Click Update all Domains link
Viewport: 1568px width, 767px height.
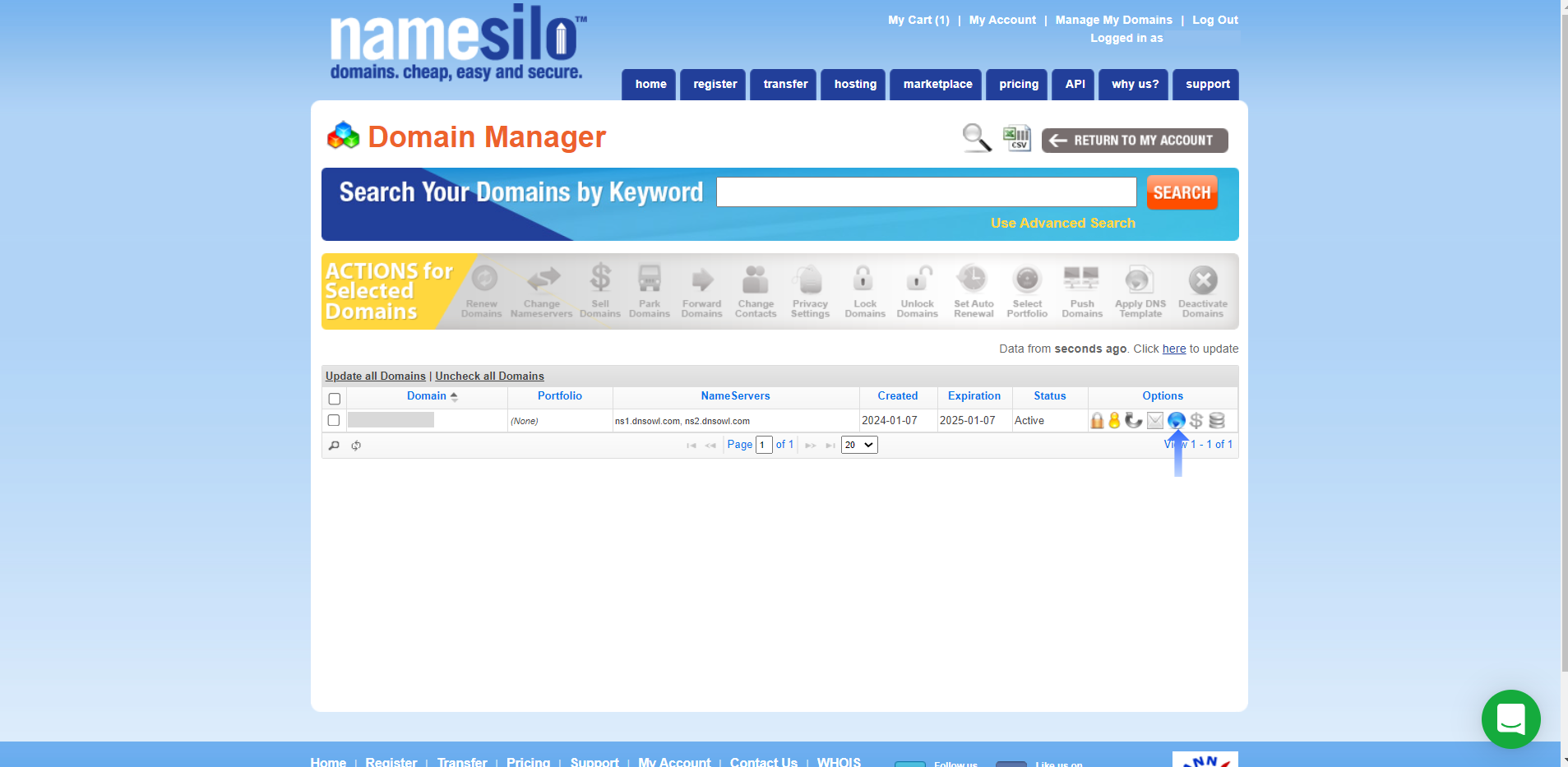click(x=375, y=377)
